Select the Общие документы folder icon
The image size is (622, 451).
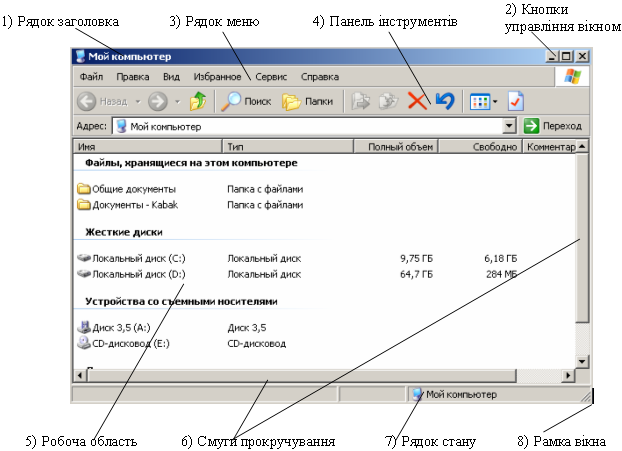[x=83, y=188]
